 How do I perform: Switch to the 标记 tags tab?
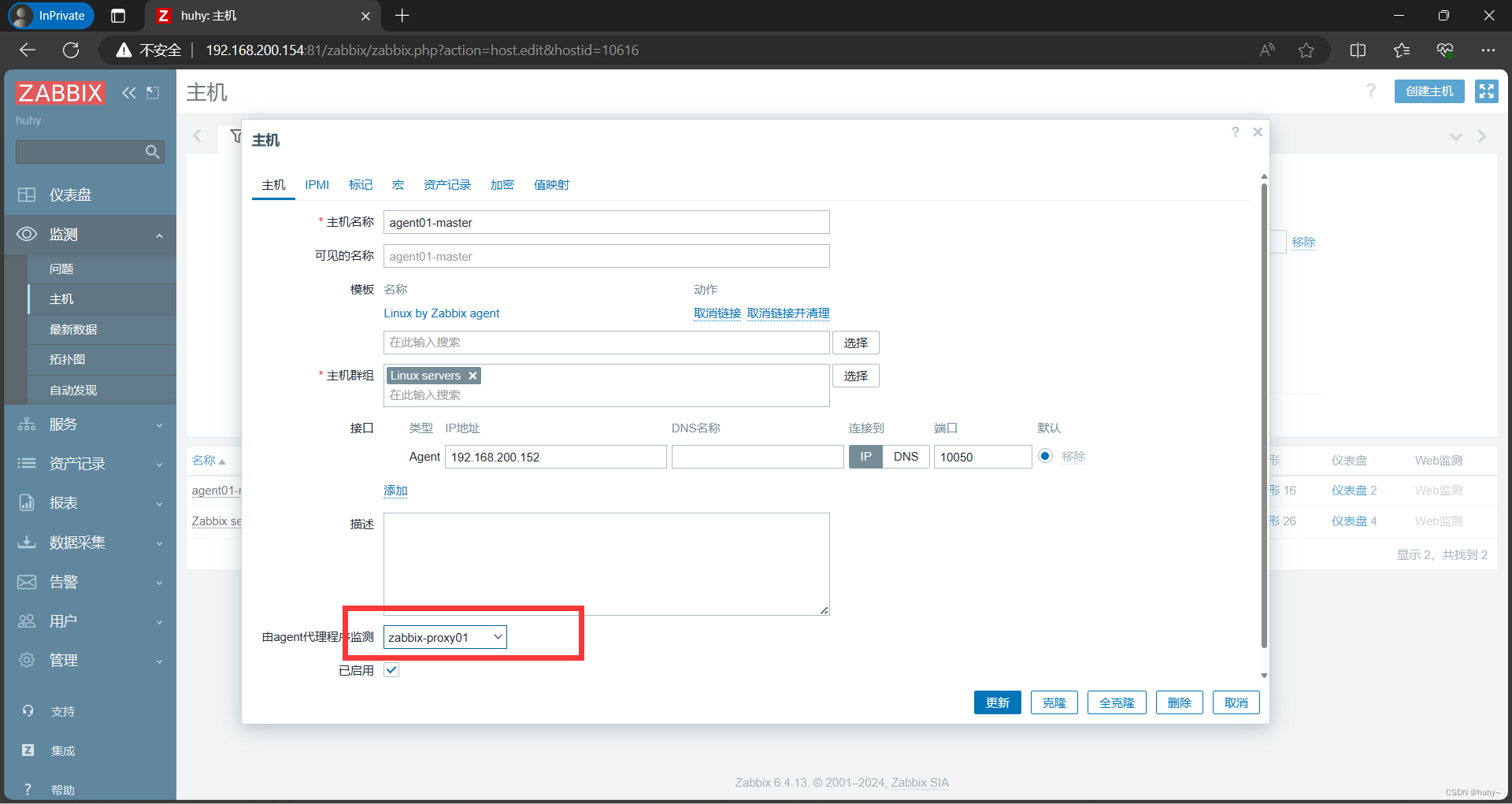[361, 185]
